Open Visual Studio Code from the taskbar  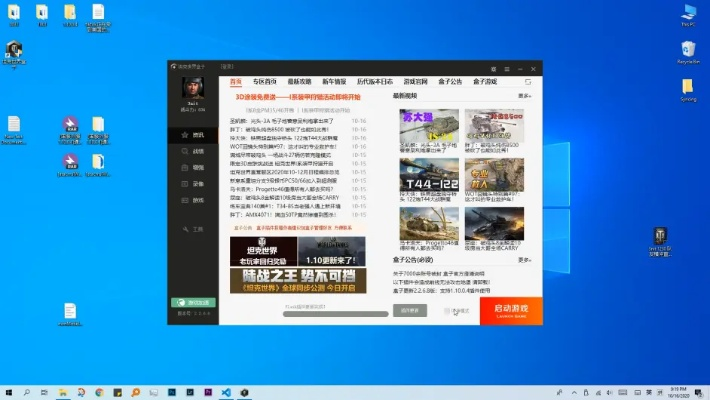click(228, 392)
